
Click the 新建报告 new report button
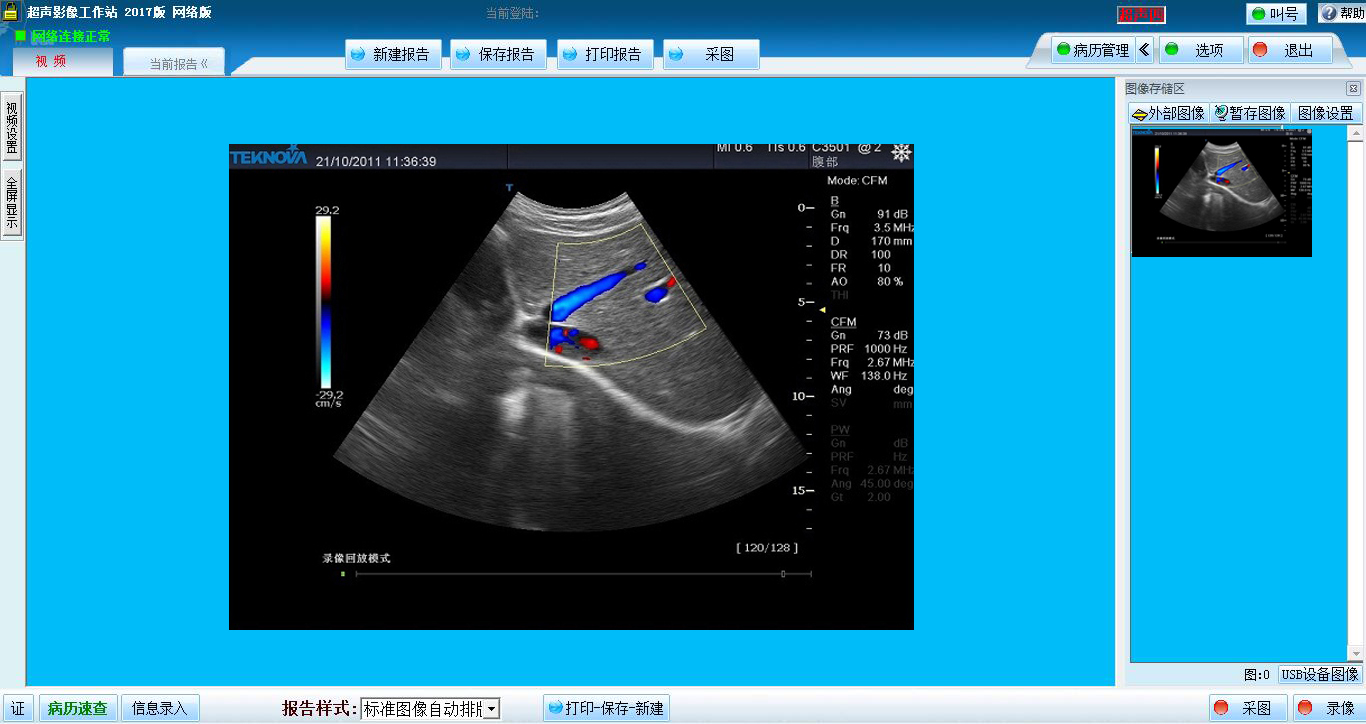pos(393,54)
